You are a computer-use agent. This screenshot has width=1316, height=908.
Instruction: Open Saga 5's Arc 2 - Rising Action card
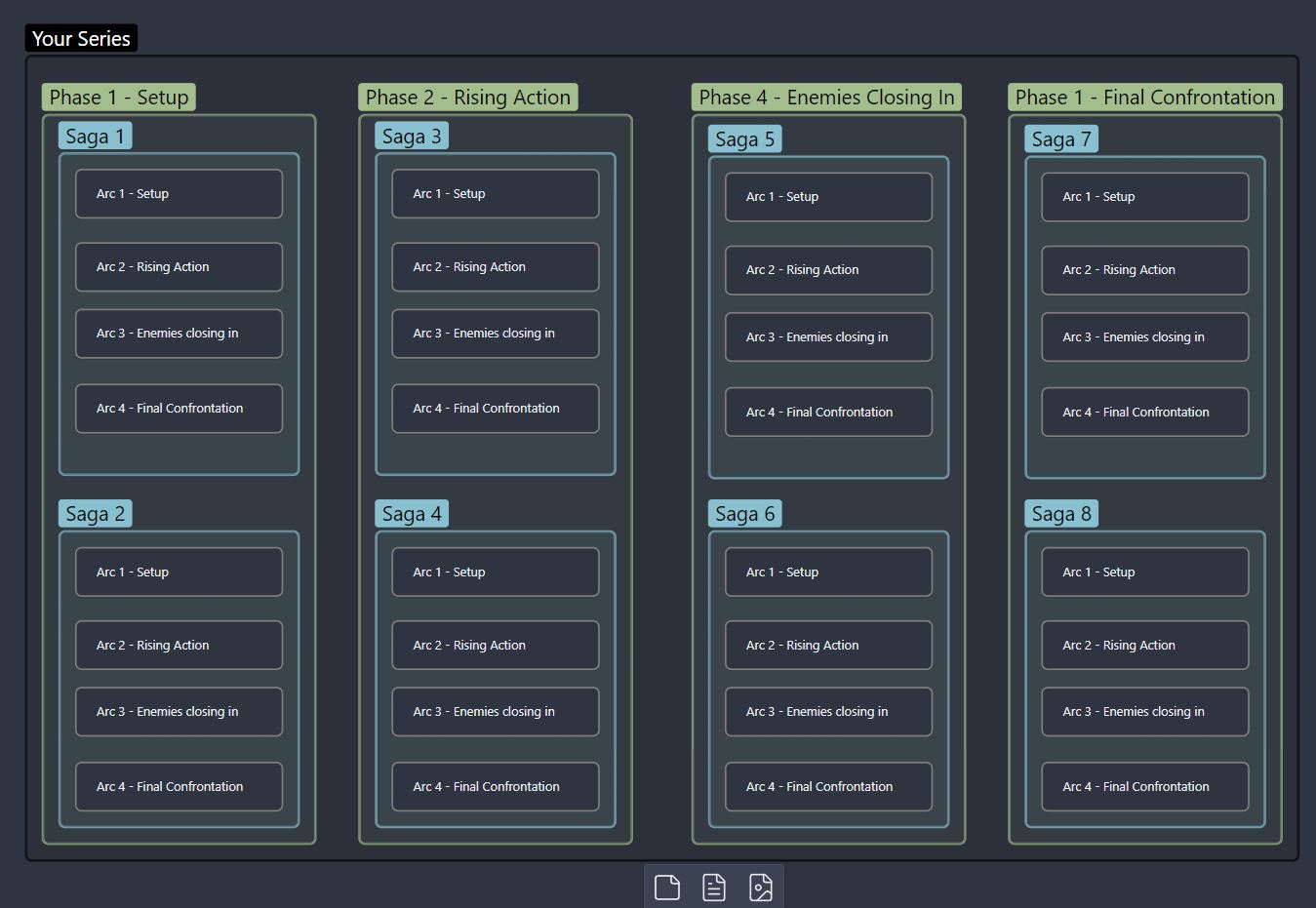tap(829, 270)
